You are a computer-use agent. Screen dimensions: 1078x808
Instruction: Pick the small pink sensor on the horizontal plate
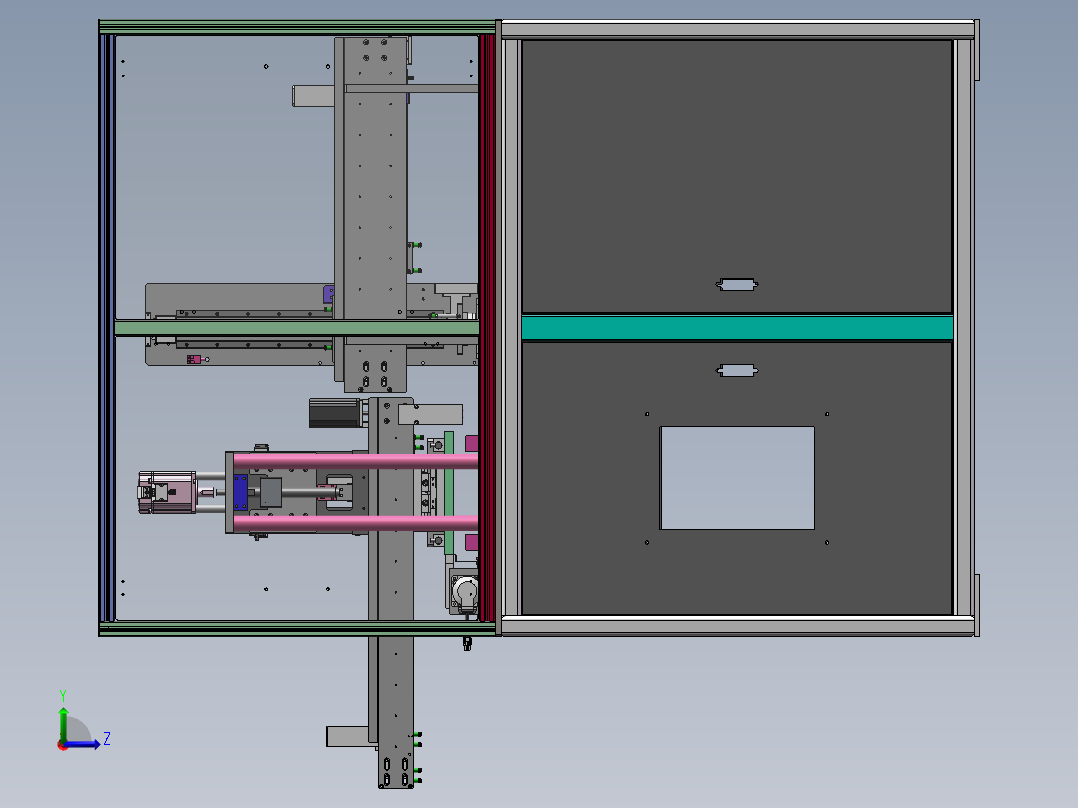point(195,359)
